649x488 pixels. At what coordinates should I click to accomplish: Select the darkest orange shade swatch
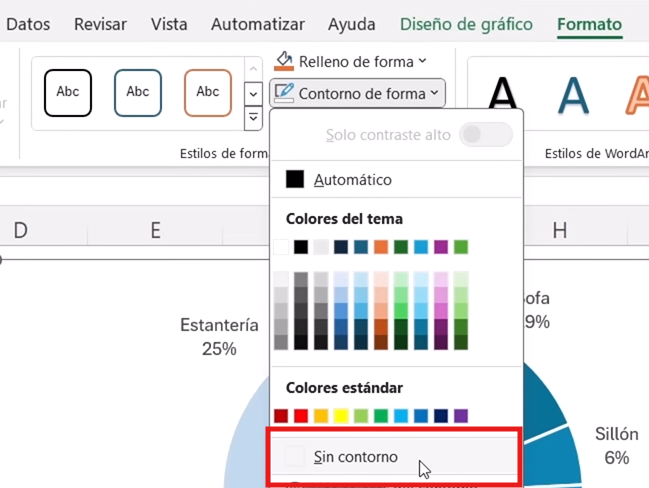pyautogui.click(x=381, y=342)
